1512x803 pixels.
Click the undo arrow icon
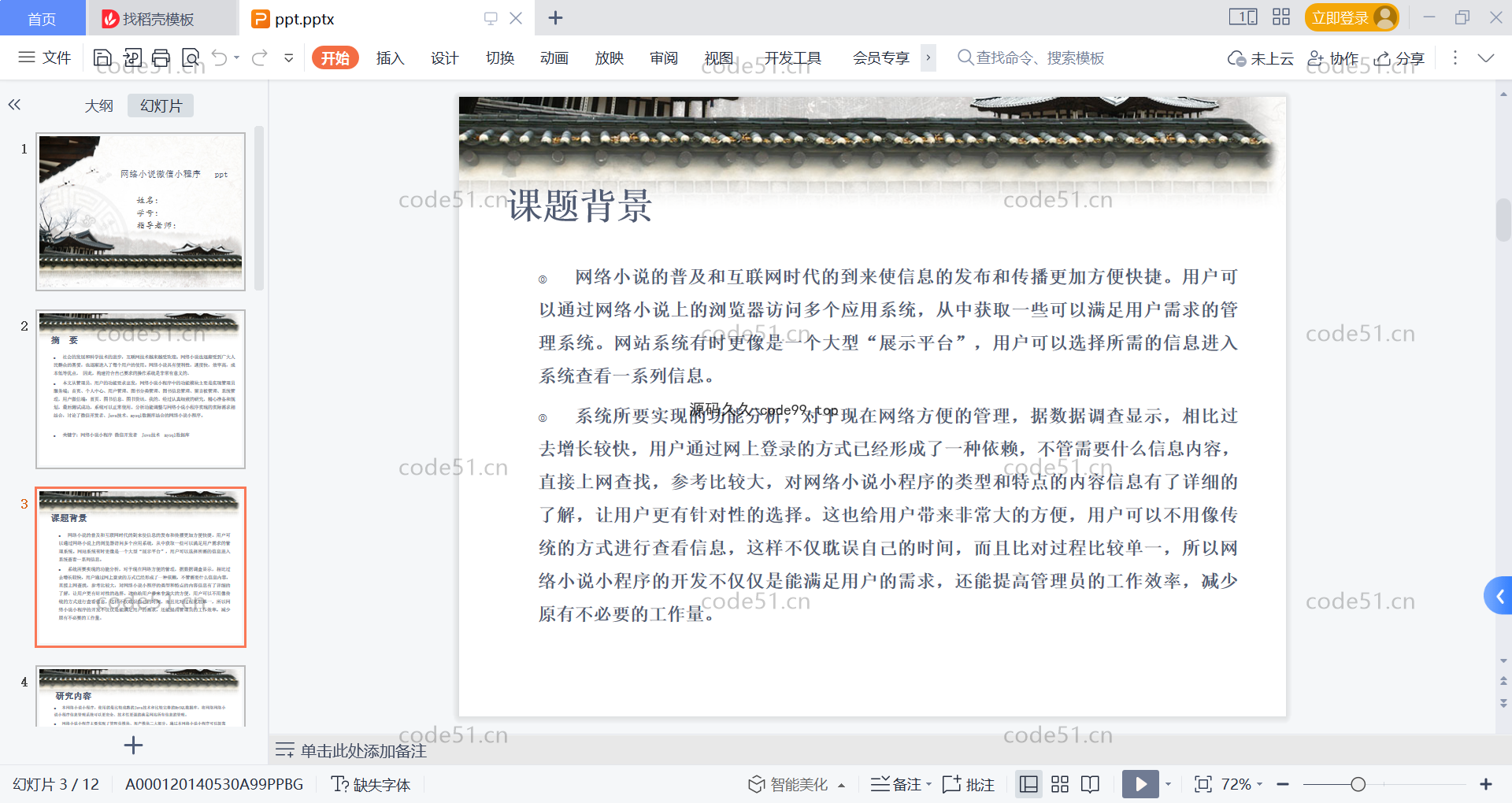point(220,57)
